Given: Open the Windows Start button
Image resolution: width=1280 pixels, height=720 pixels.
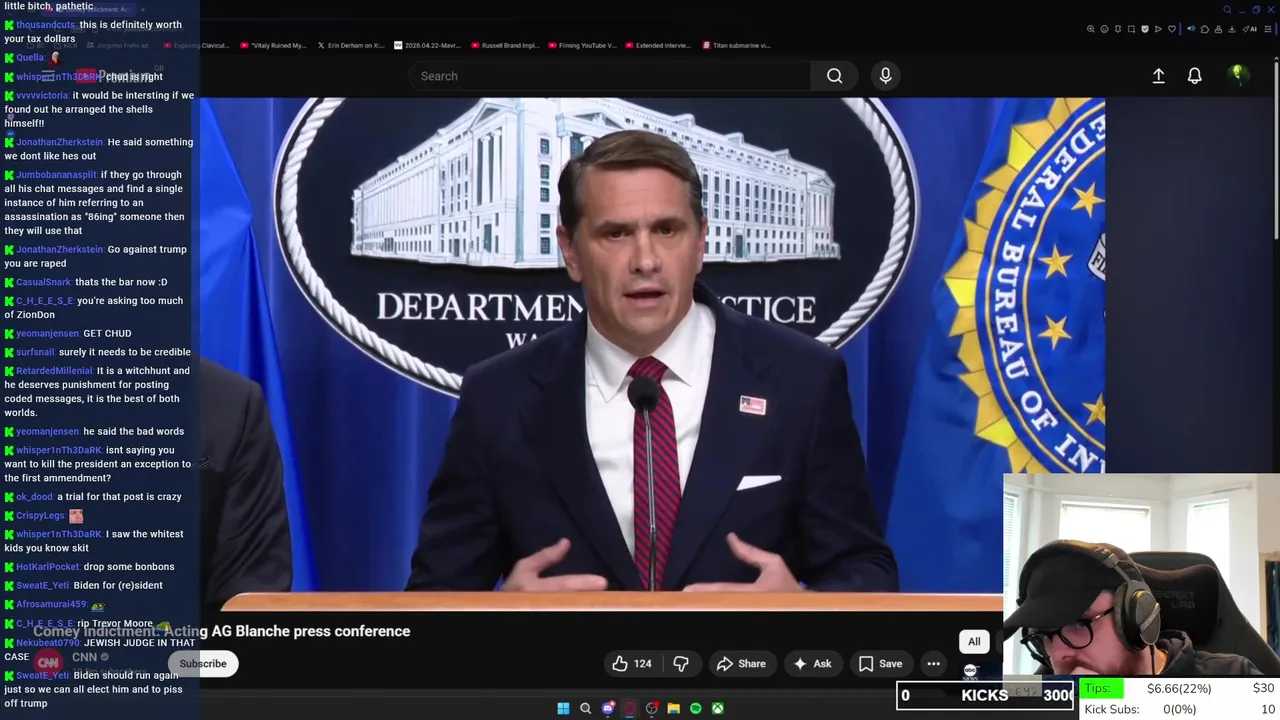Looking at the screenshot, I should click(x=563, y=708).
